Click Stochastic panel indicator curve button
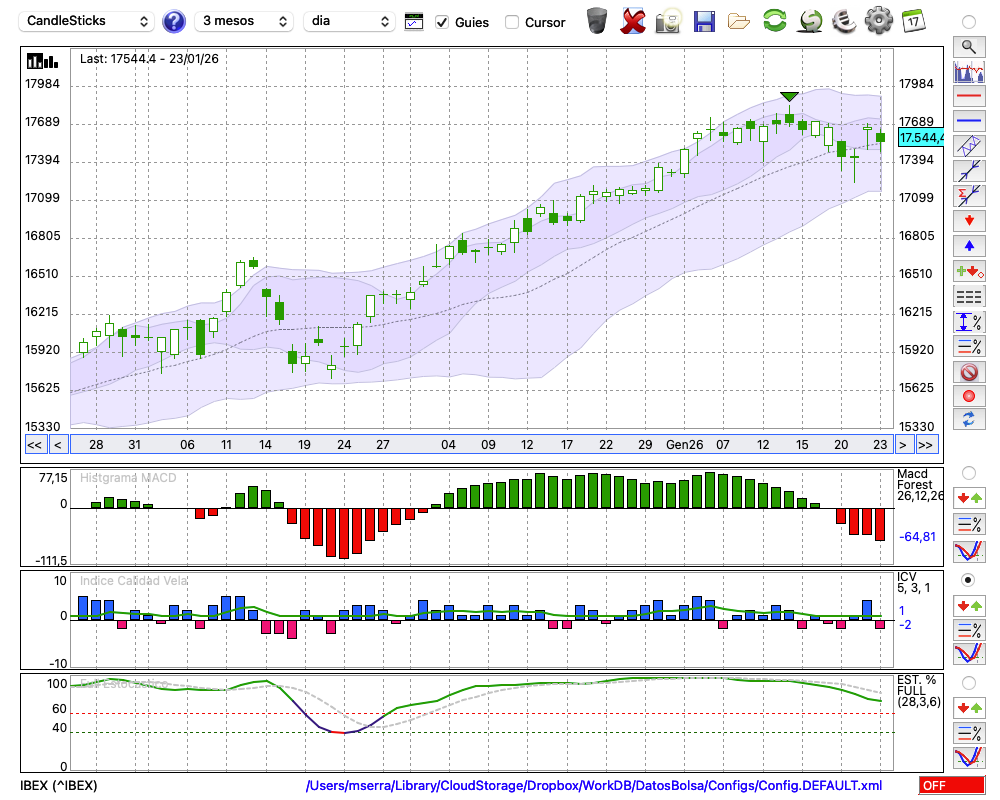The image size is (1000, 800). [x=969, y=757]
